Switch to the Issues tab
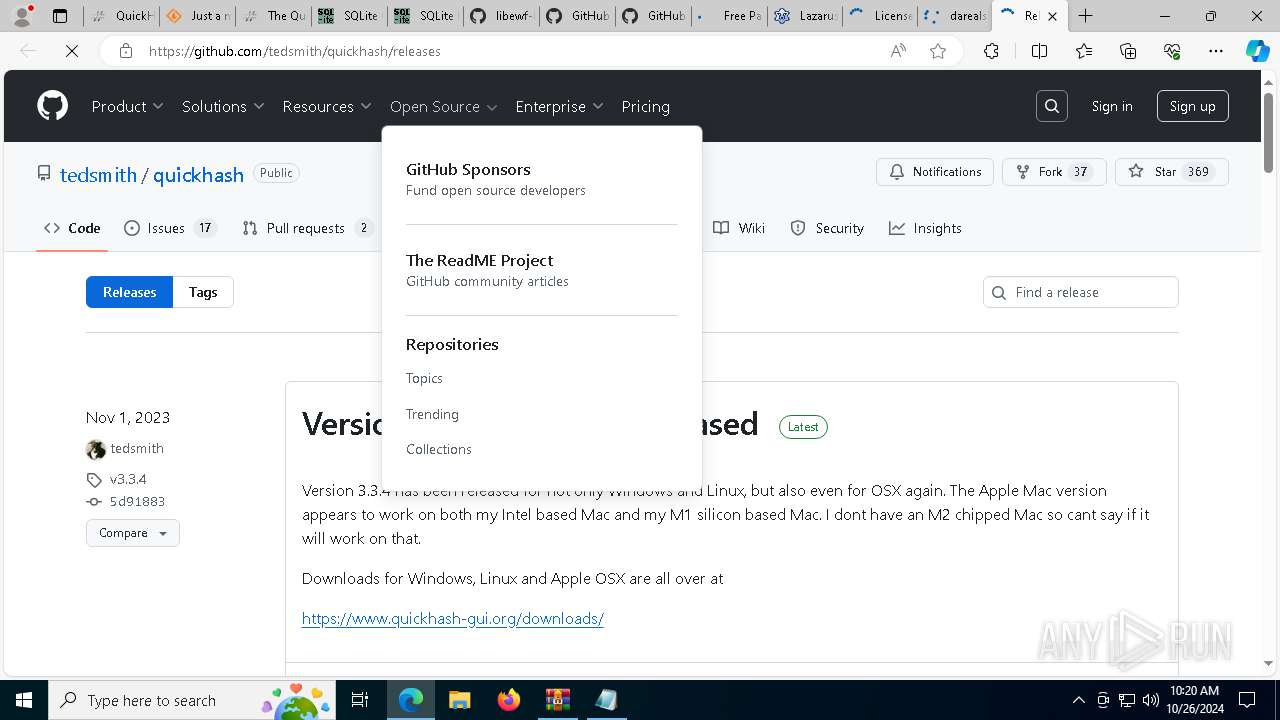Screen dimensions: 1280x720 169,228
